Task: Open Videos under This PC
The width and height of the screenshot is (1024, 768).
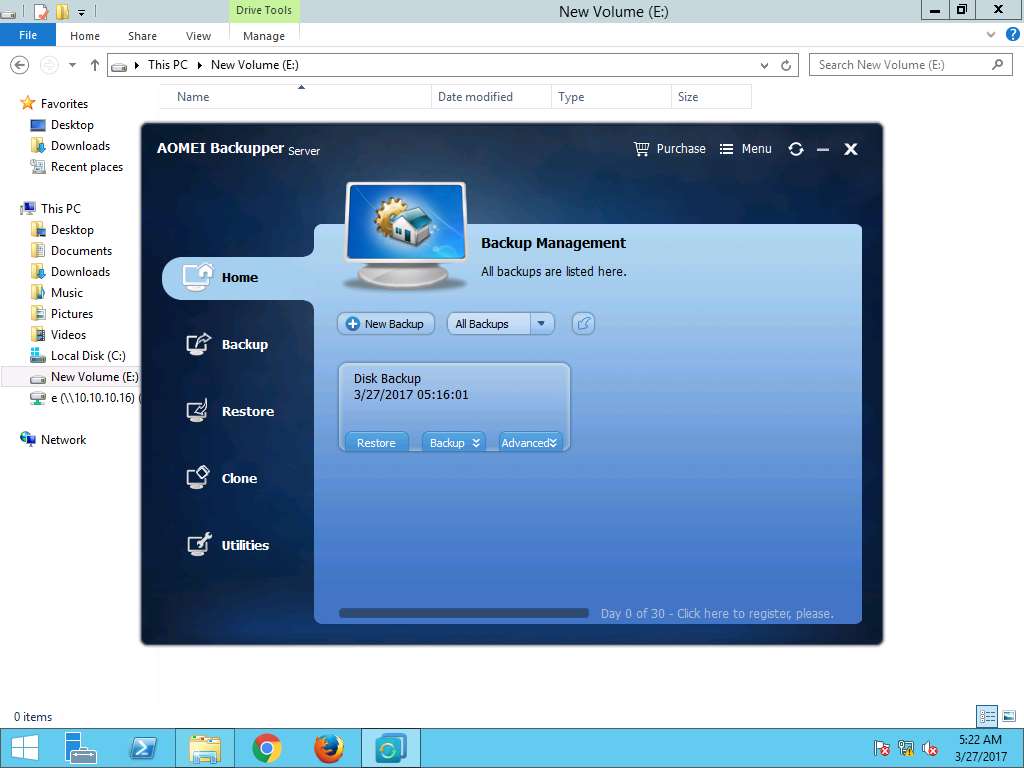Action: [59, 334]
